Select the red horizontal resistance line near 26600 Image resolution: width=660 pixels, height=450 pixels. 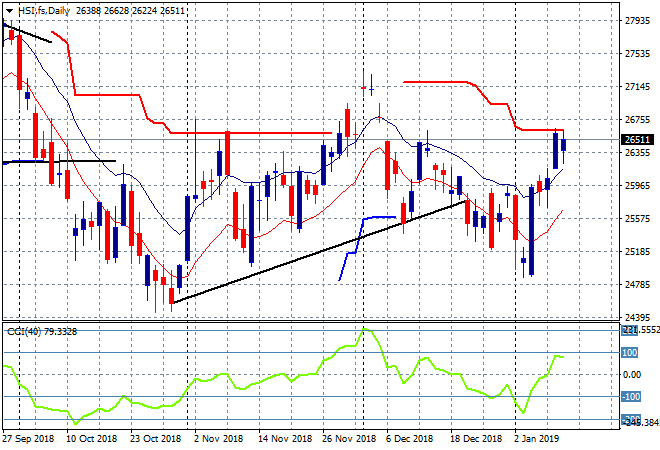click(x=251, y=133)
